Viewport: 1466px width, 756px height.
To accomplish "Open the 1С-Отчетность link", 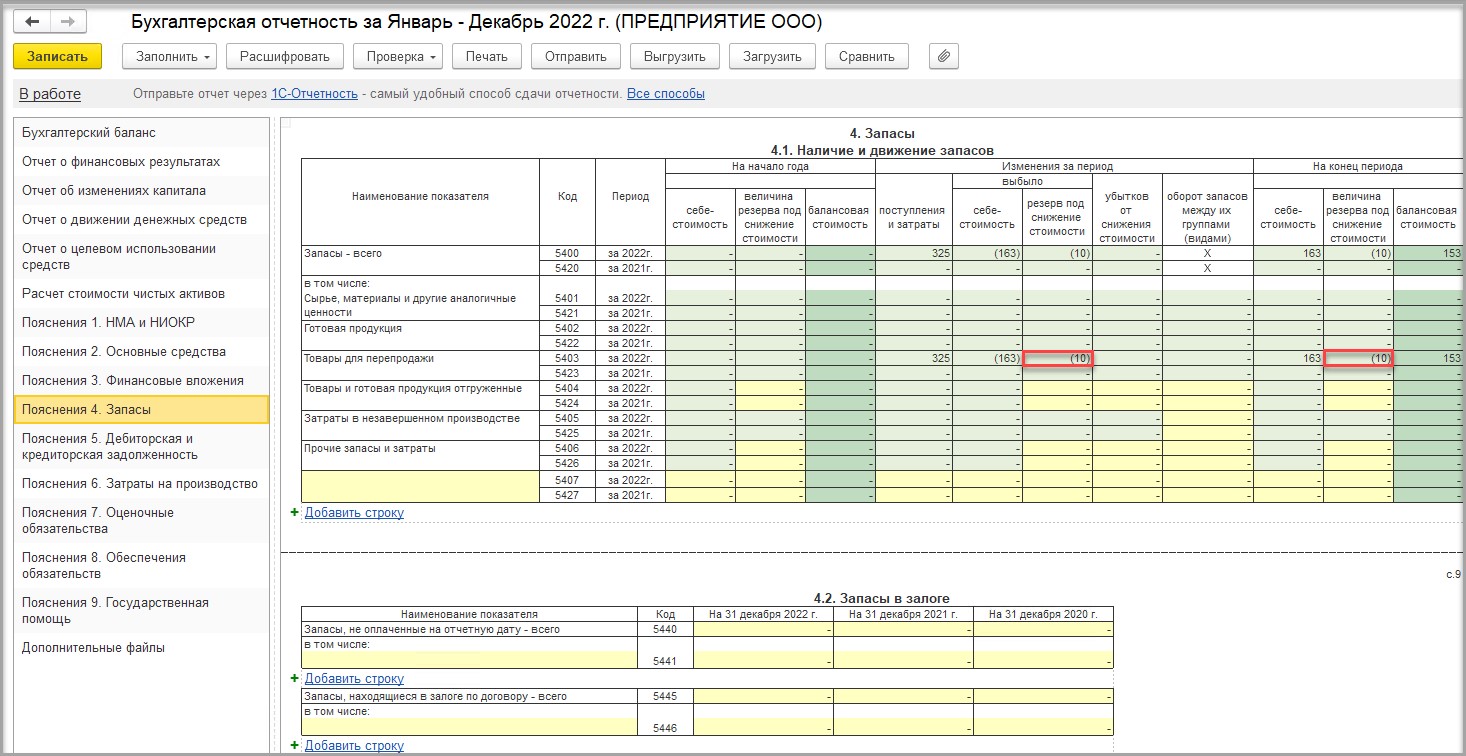I will click(x=314, y=94).
